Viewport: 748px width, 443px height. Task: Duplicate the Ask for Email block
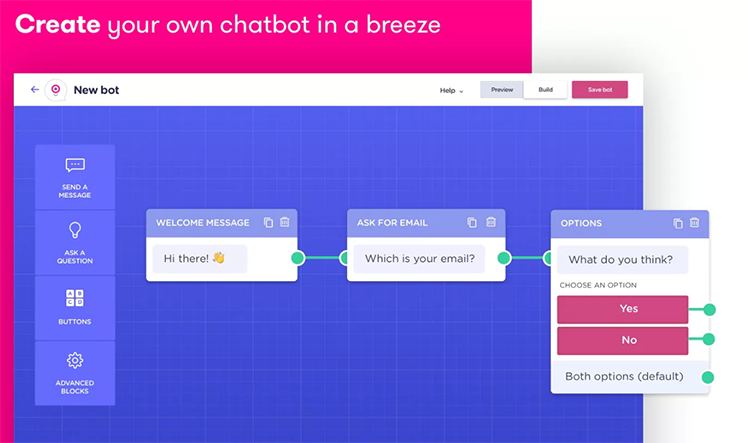[472, 222]
